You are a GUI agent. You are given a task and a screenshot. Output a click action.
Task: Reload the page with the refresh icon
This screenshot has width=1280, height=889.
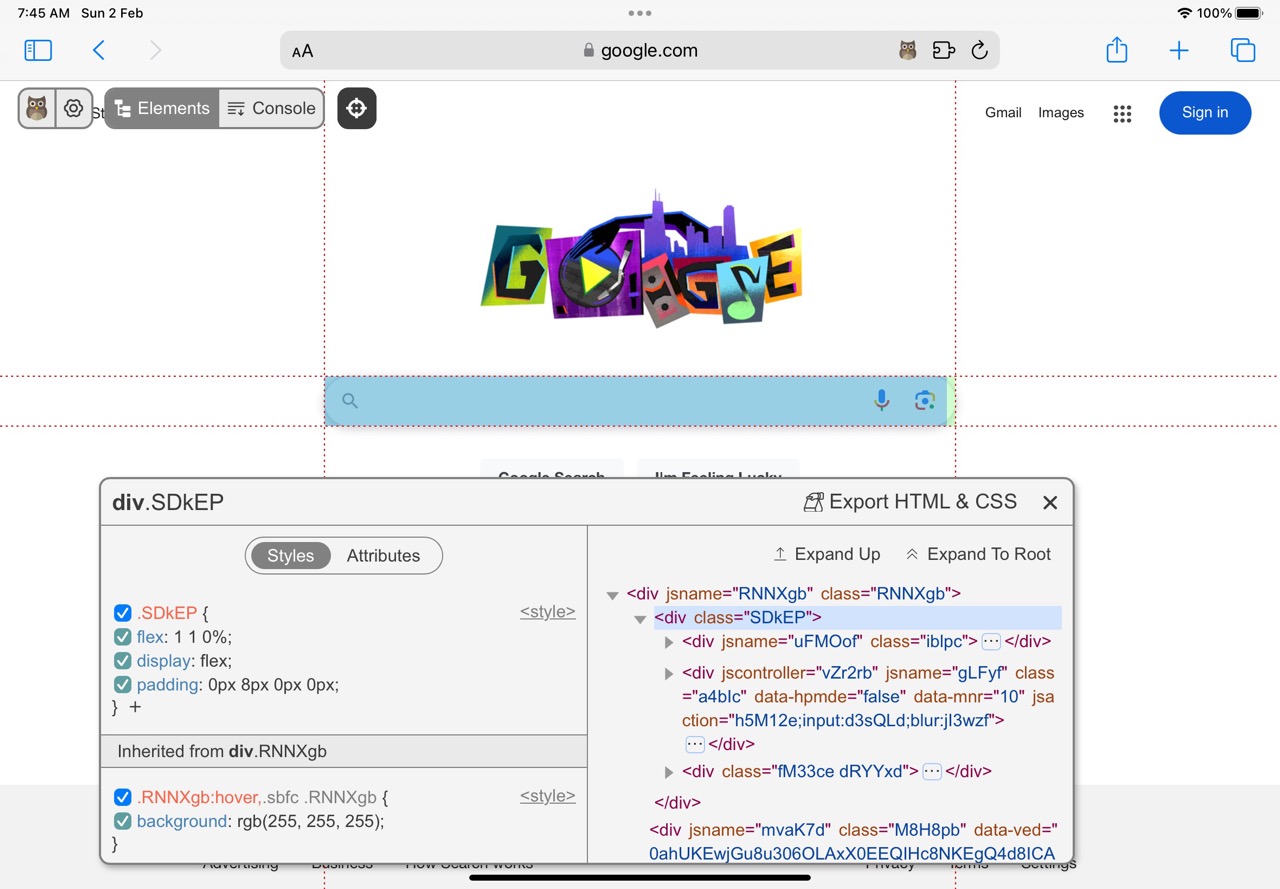(979, 50)
